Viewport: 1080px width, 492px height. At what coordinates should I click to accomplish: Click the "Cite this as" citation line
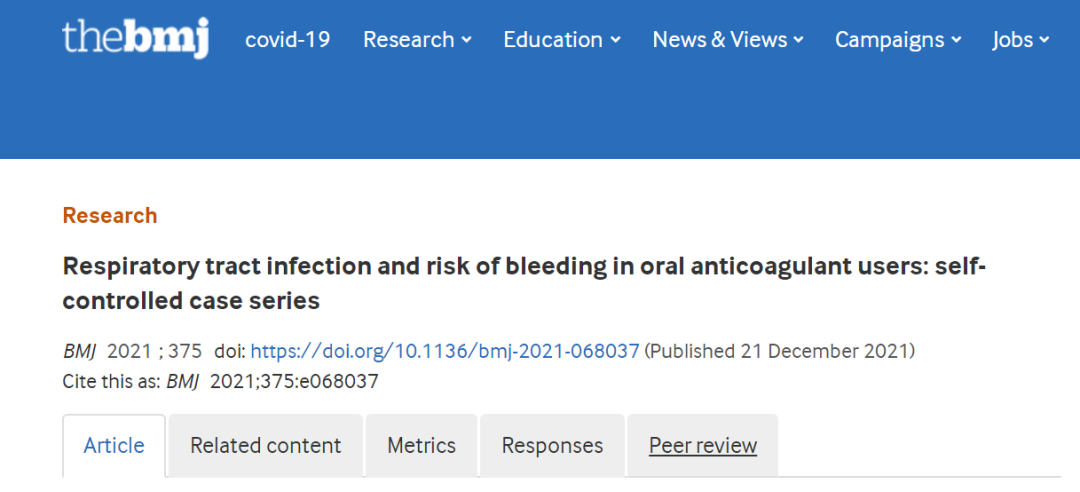[220, 381]
